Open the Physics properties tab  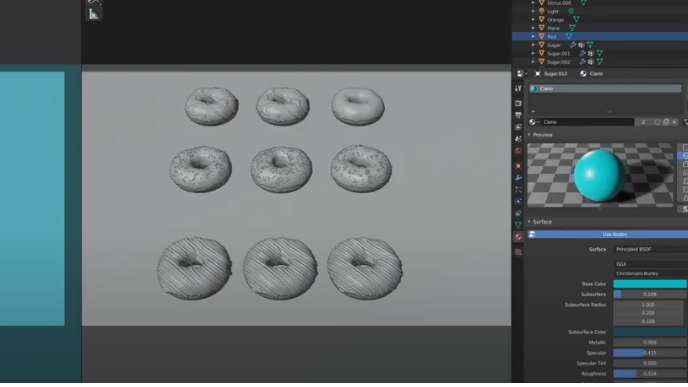(x=518, y=201)
